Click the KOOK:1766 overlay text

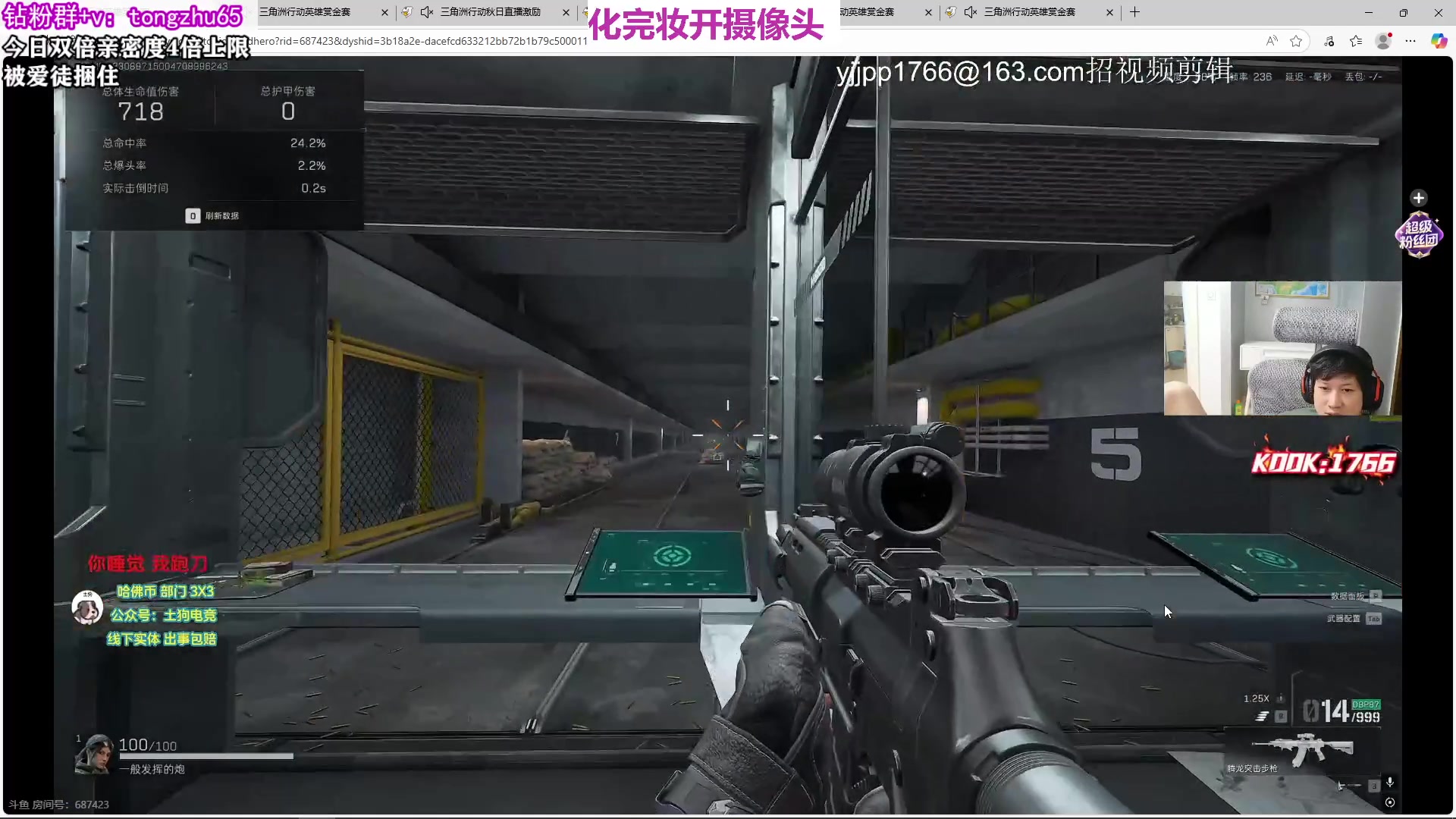pos(1323,462)
